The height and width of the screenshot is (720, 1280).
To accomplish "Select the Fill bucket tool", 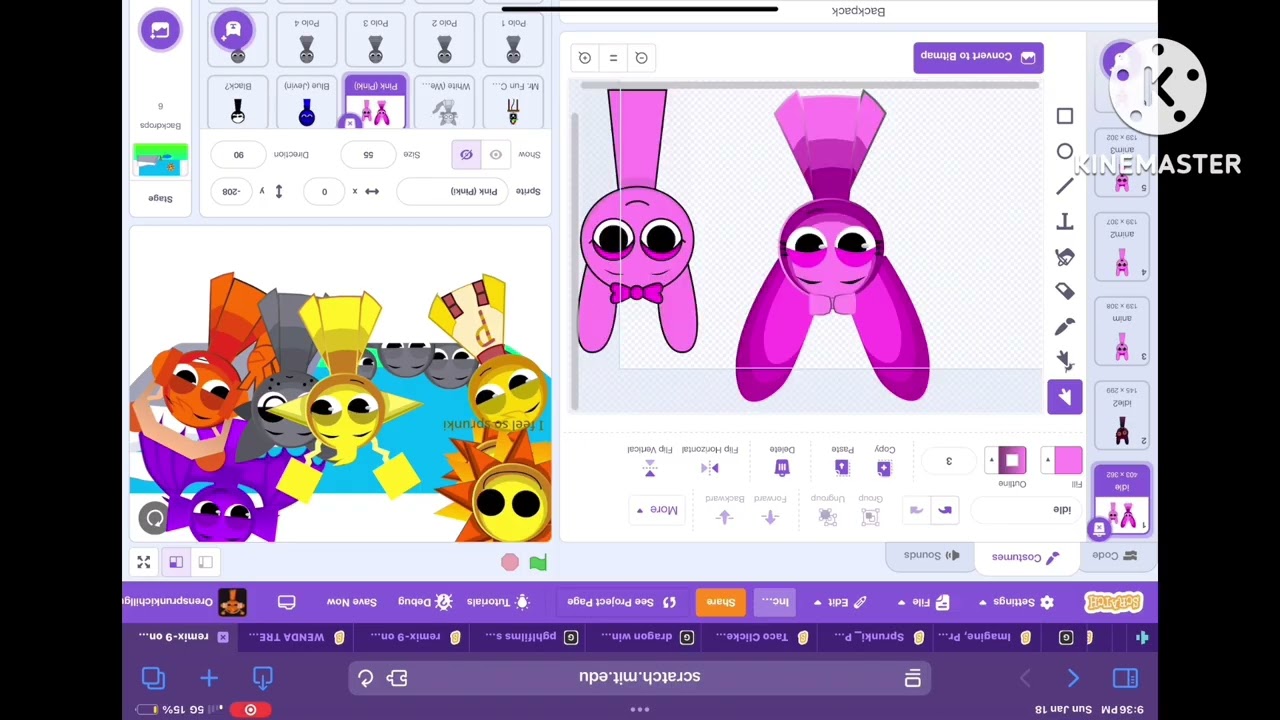I will click(1065, 257).
